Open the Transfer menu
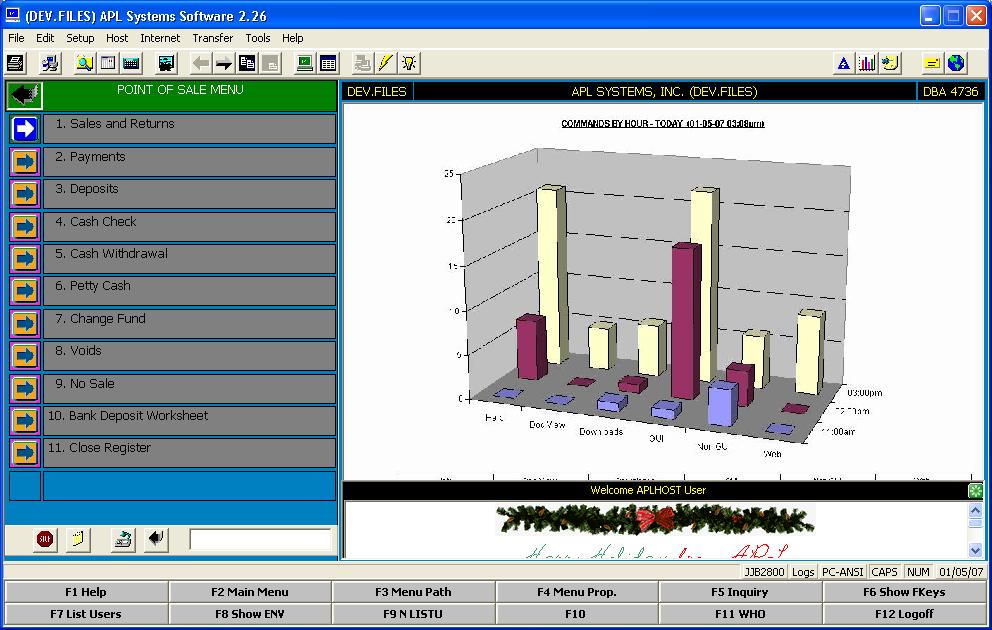Image resolution: width=992 pixels, height=630 pixels. pyautogui.click(x=213, y=38)
